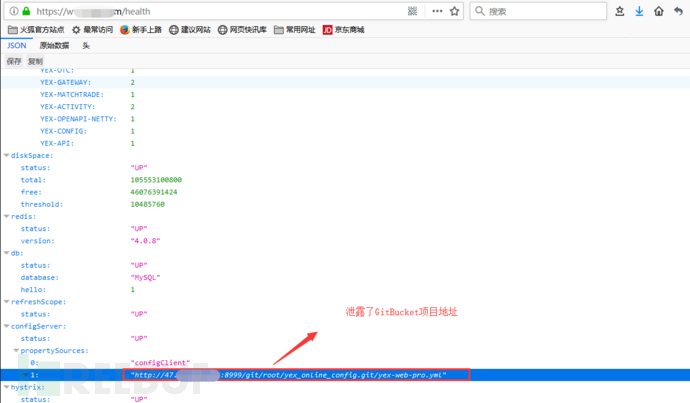Click the undo back arrow icon

coord(678,11)
